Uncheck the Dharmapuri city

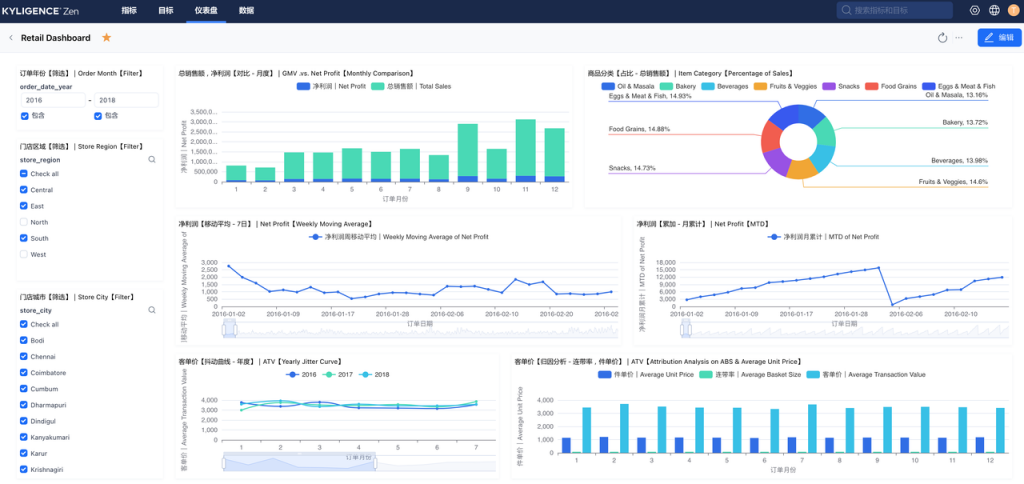[24, 405]
